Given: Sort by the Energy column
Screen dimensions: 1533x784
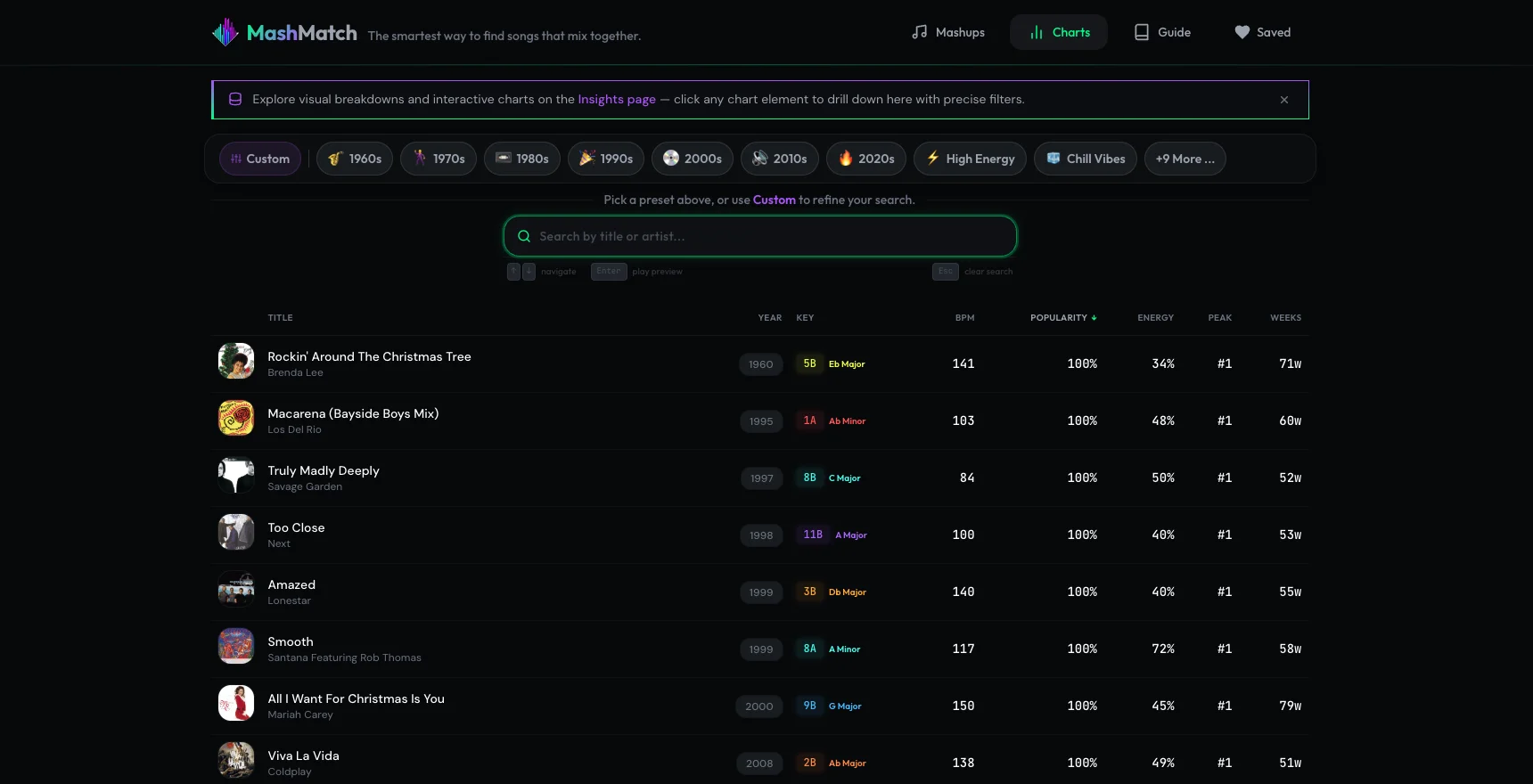Looking at the screenshot, I should [x=1155, y=318].
